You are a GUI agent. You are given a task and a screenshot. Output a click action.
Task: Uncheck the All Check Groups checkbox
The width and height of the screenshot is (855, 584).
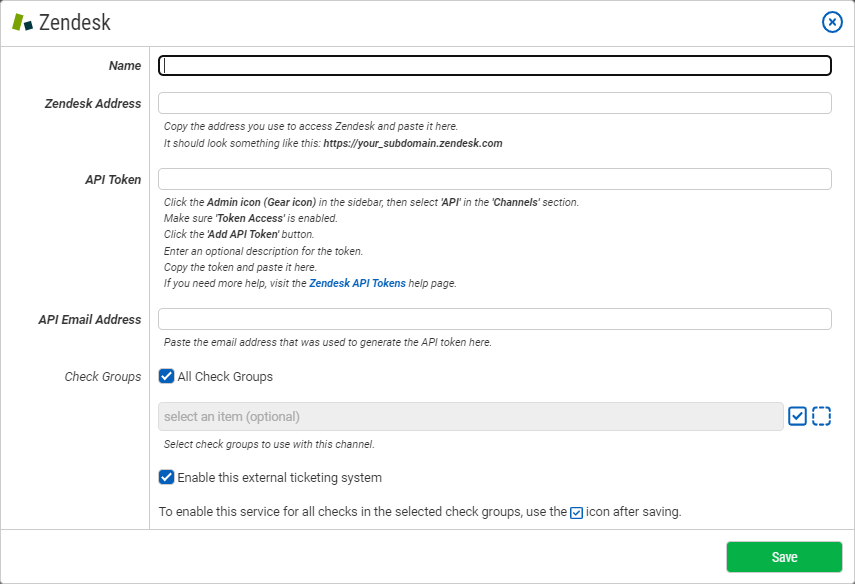pyautogui.click(x=166, y=376)
